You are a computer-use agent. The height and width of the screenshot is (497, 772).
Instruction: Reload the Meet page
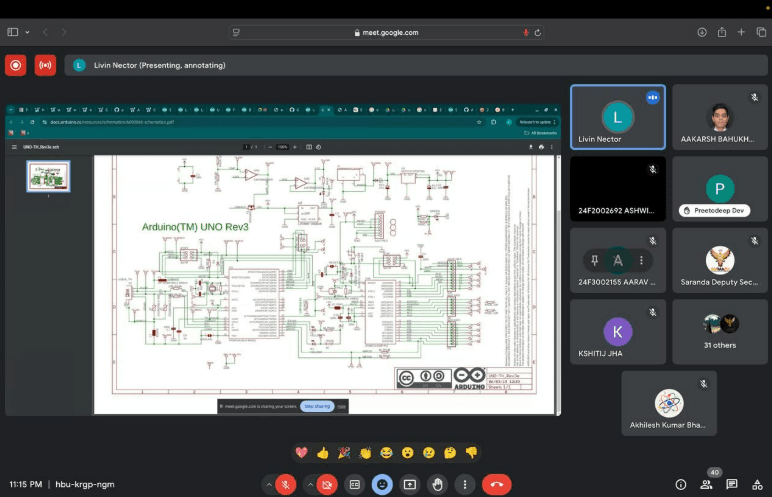coord(538,33)
